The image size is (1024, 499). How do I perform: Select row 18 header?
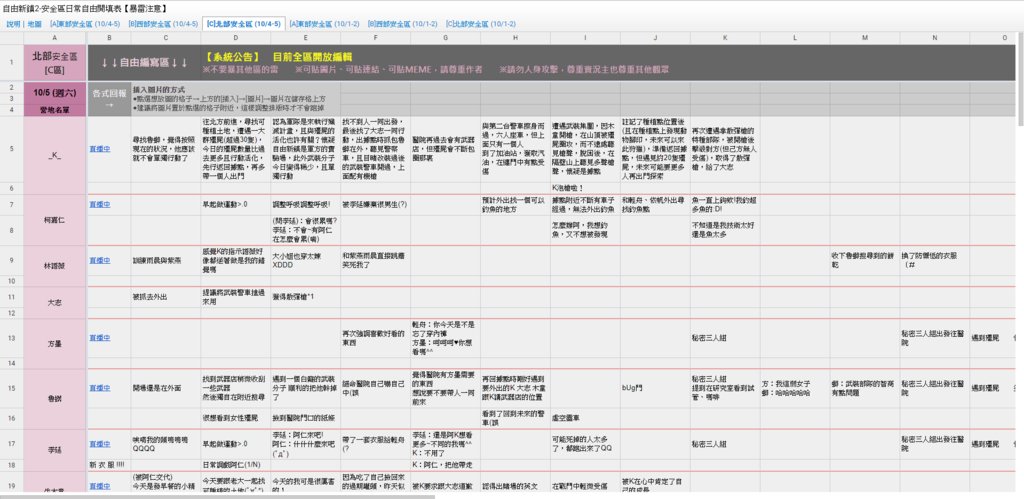coord(11,465)
